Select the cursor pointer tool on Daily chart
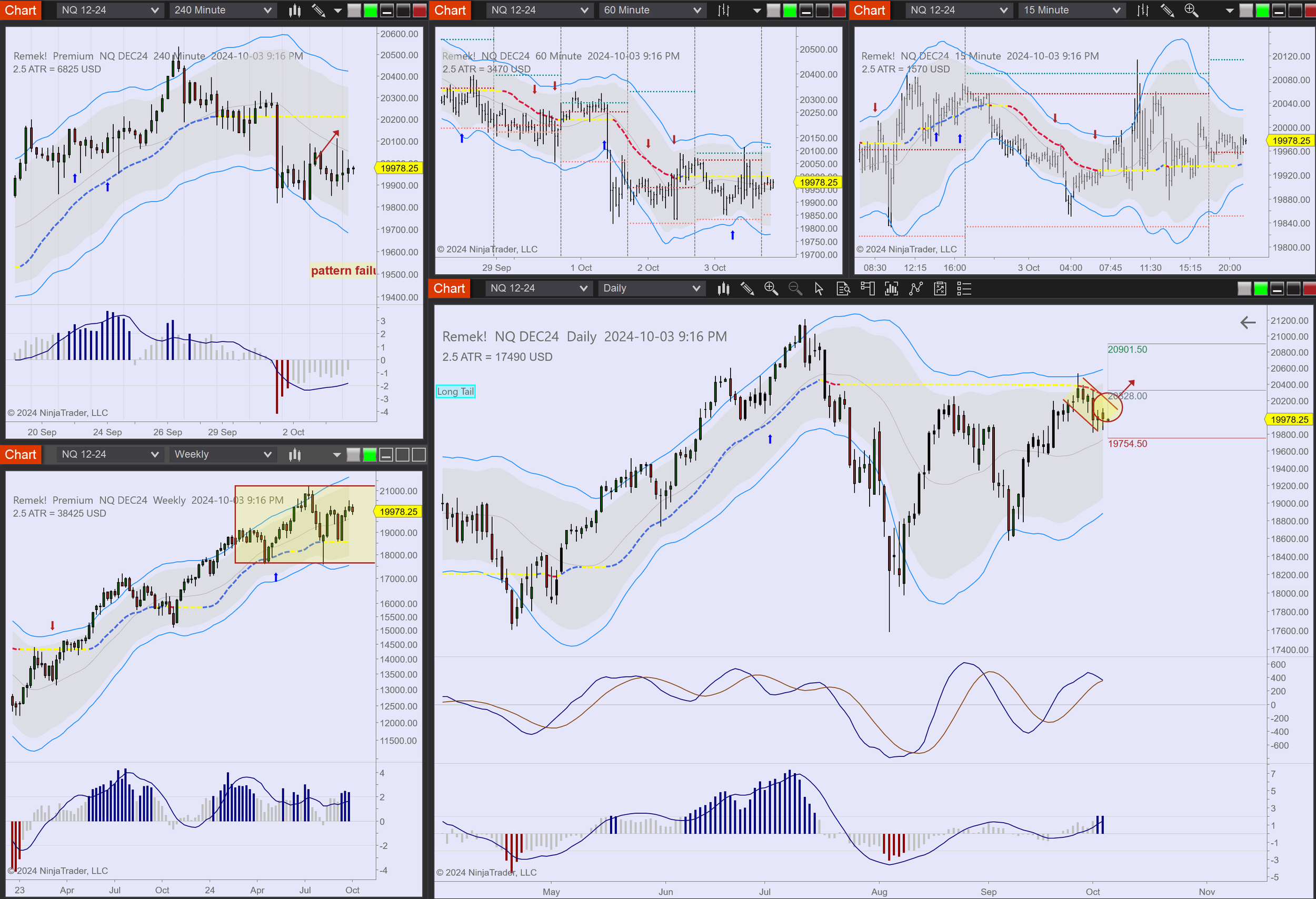Screen dimensions: 1316x899 pos(819,289)
